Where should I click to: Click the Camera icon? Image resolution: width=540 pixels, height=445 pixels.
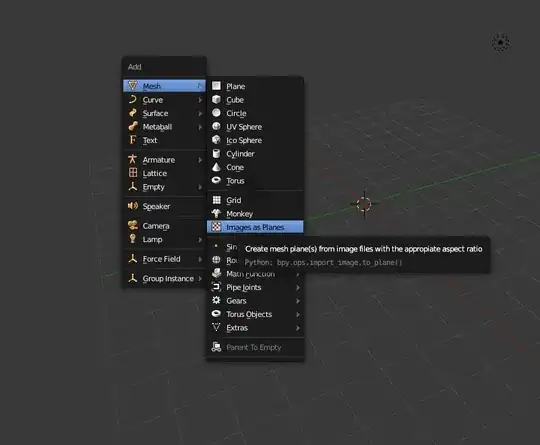click(x=133, y=225)
